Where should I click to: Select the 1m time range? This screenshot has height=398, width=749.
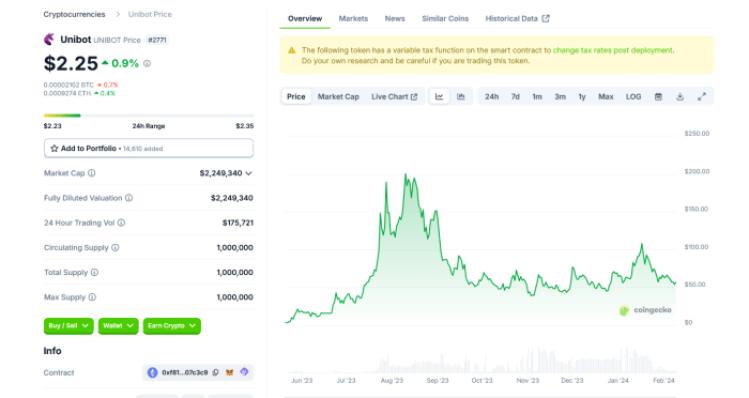[537, 97]
